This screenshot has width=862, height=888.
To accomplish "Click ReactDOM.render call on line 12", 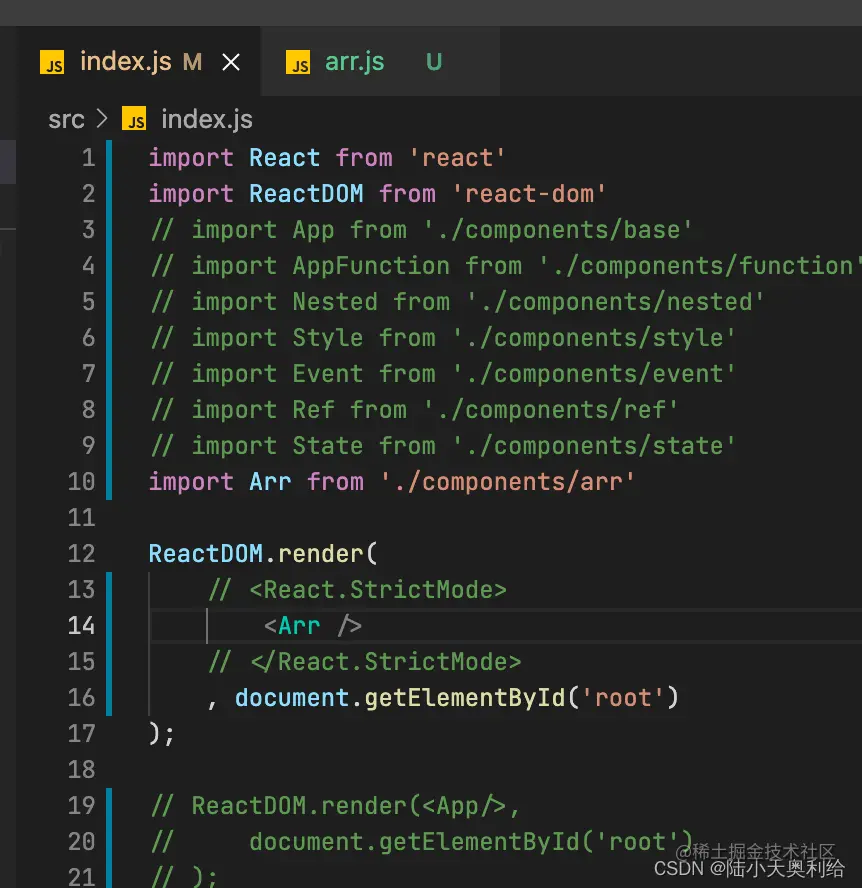I will [x=263, y=554].
